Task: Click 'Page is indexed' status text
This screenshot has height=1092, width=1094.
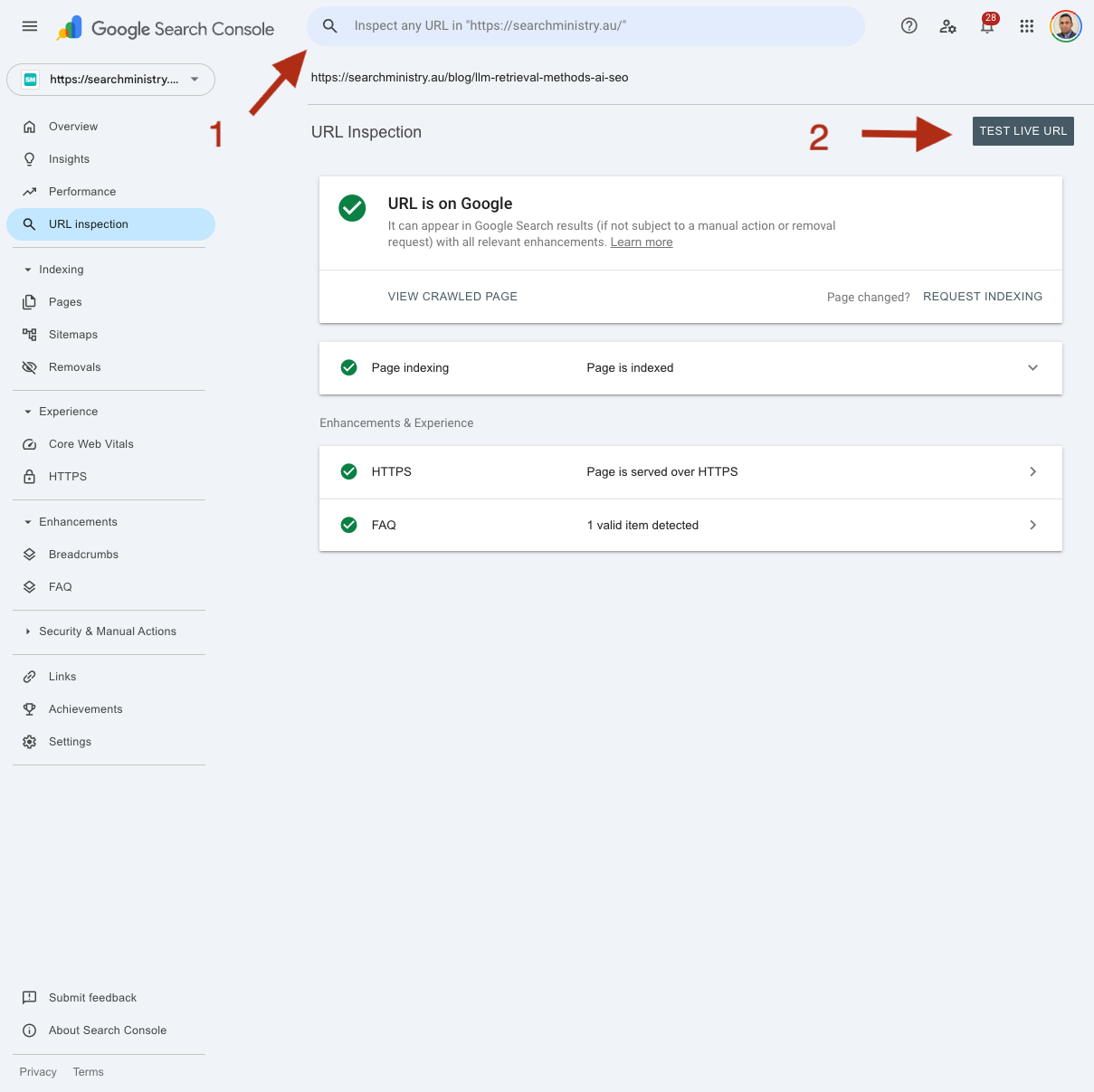Action: (630, 368)
